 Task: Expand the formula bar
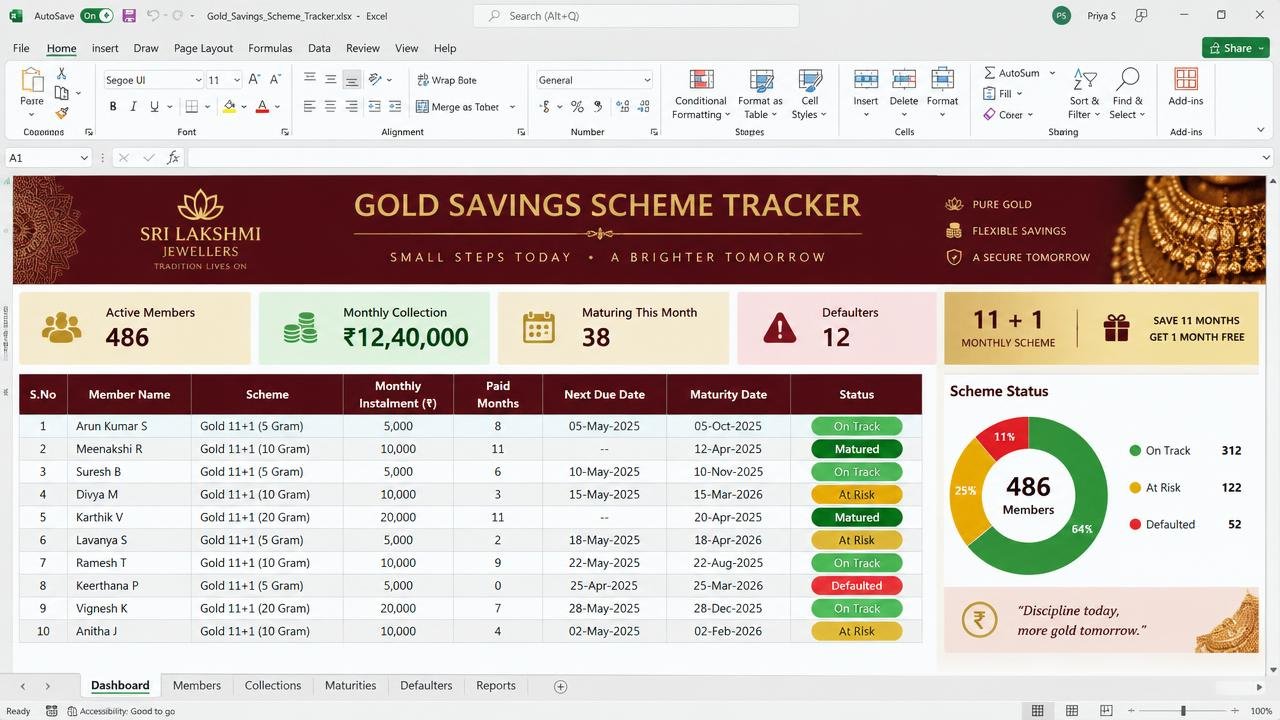(1267, 158)
